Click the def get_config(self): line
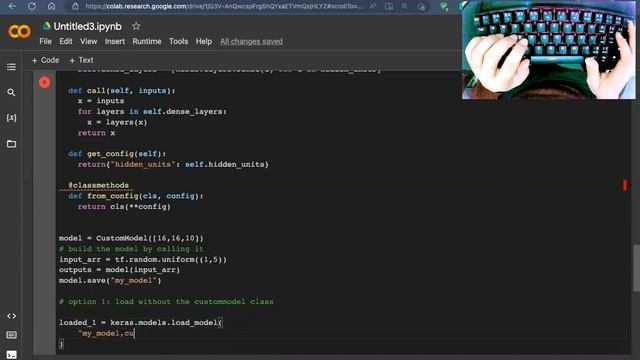The height and width of the screenshot is (360, 640). (x=117, y=153)
